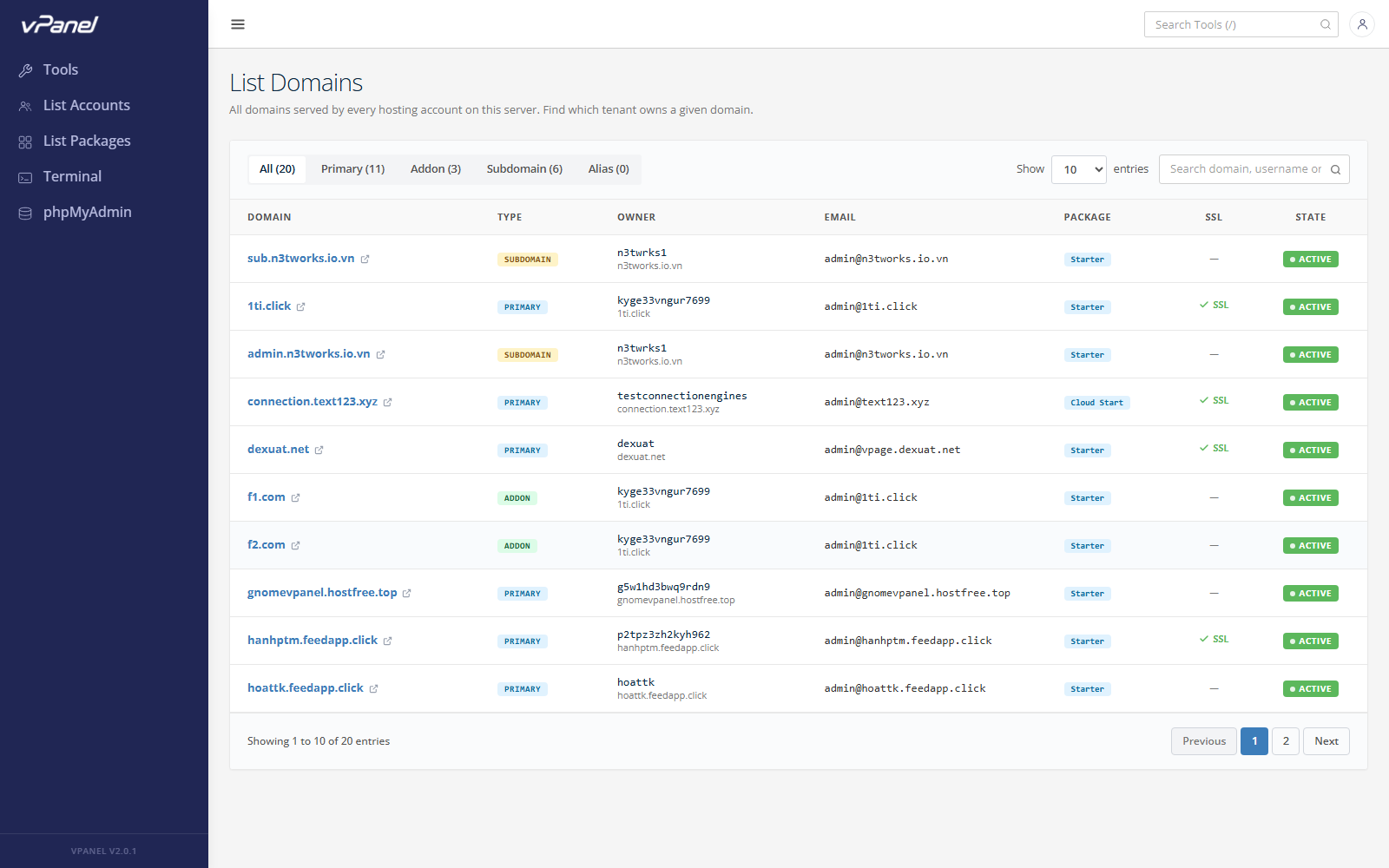This screenshot has width=1389, height=868.
Task: Click the phpMyAdmin database icon
Action: [25, 213]
